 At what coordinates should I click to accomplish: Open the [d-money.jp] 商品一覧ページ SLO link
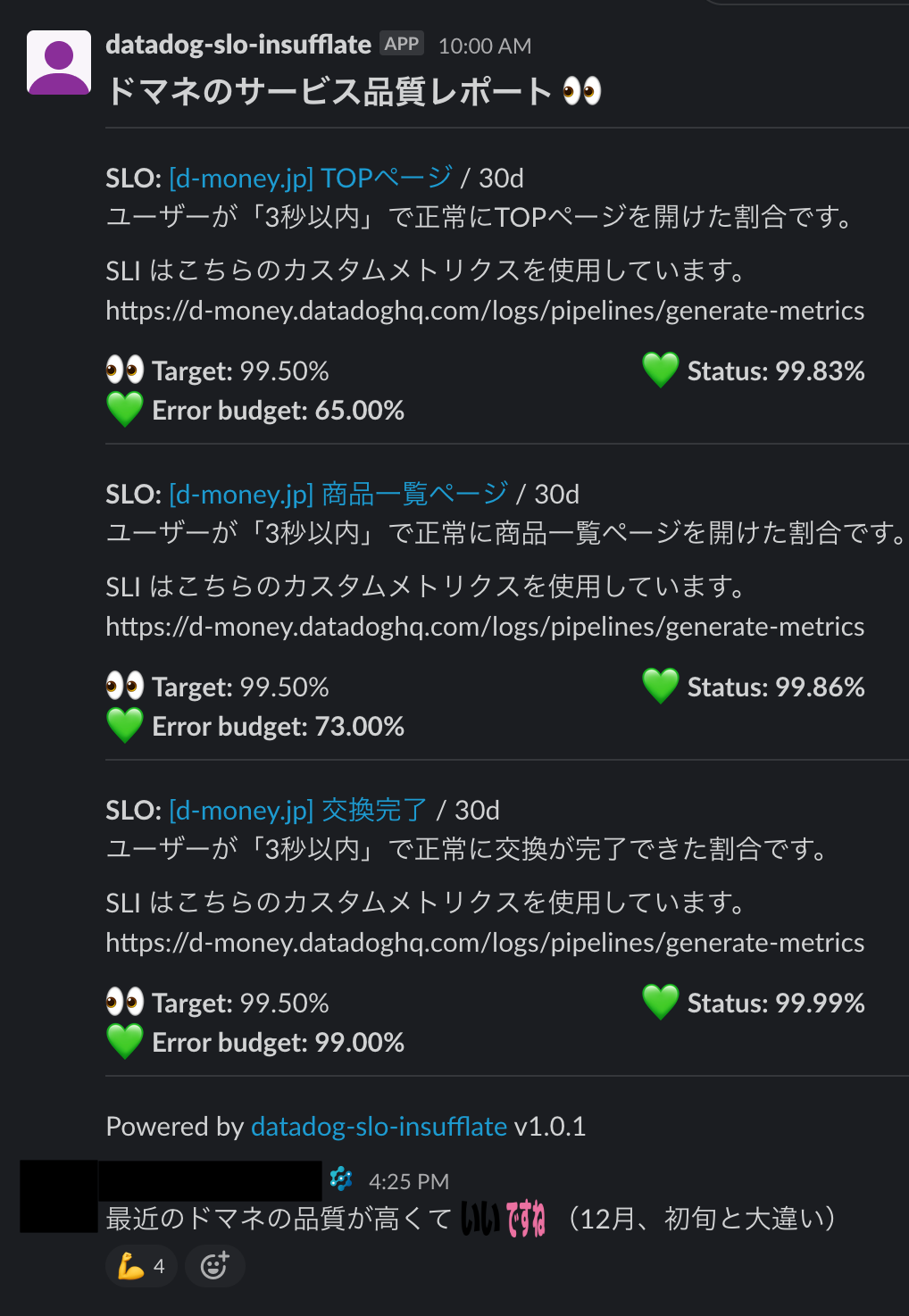(338, 494)
